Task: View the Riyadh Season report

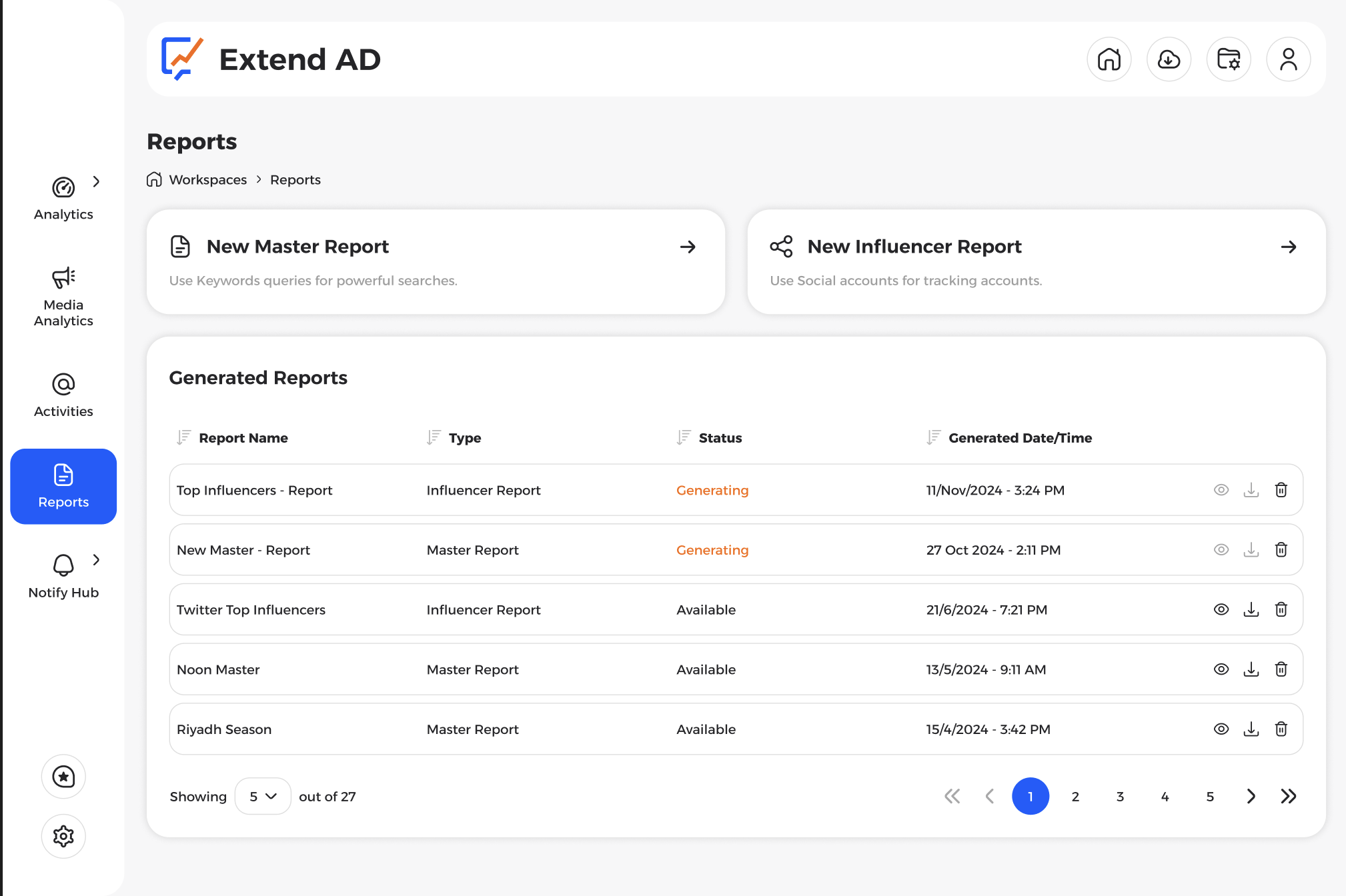Action: tap(1221, 729)
